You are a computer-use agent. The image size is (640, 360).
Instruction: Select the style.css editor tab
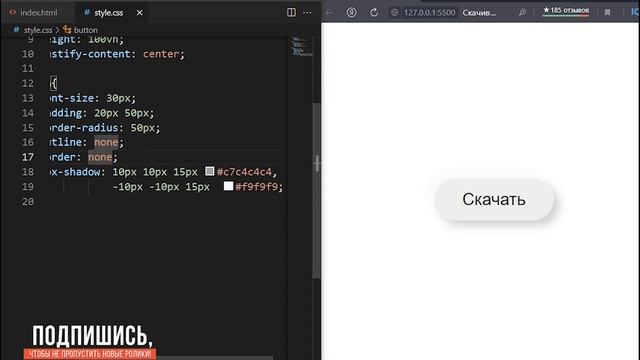tap(108, 13)
